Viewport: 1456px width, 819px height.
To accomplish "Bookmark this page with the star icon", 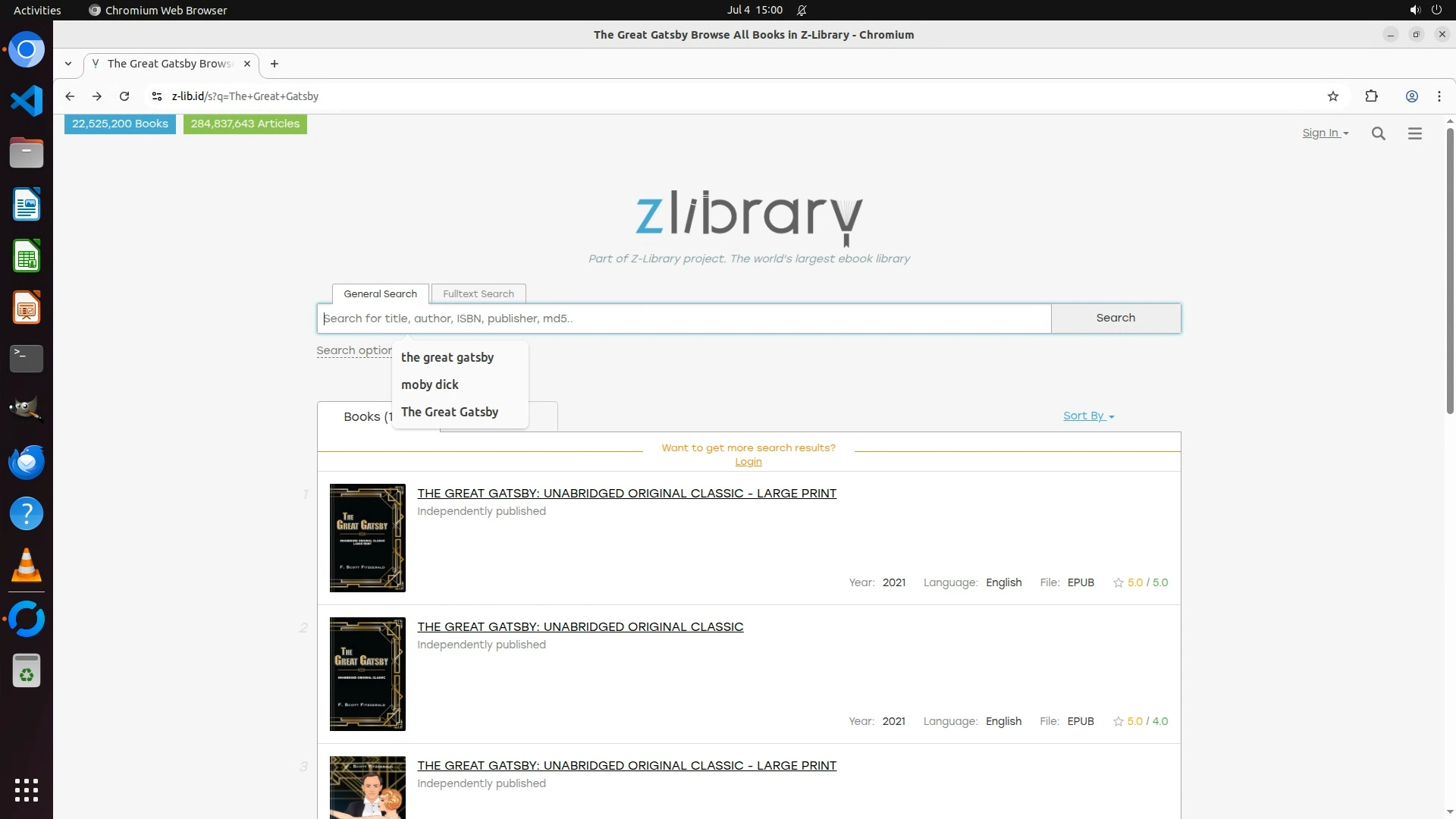I will (x=1332, y=96).
